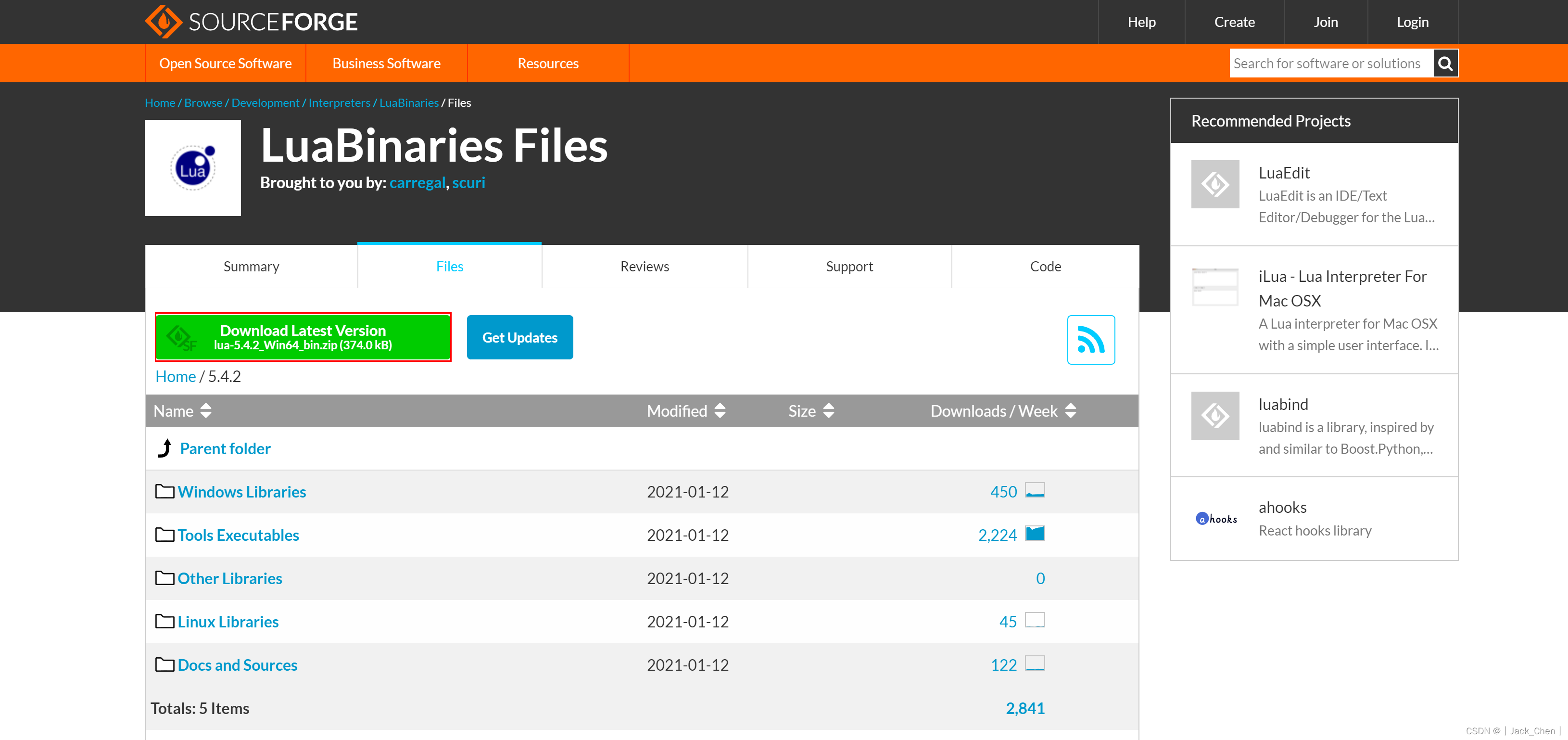
Task: Click LuaBinaries in the breadcrumb
Action: (x=409, y=102)
